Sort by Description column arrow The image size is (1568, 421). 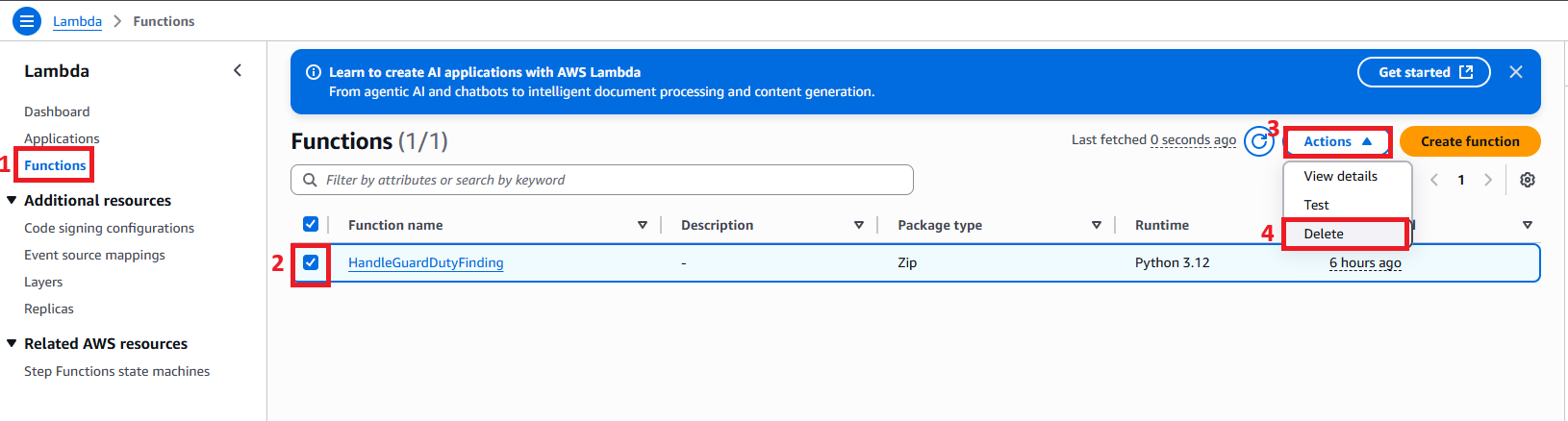pos(859,225)
